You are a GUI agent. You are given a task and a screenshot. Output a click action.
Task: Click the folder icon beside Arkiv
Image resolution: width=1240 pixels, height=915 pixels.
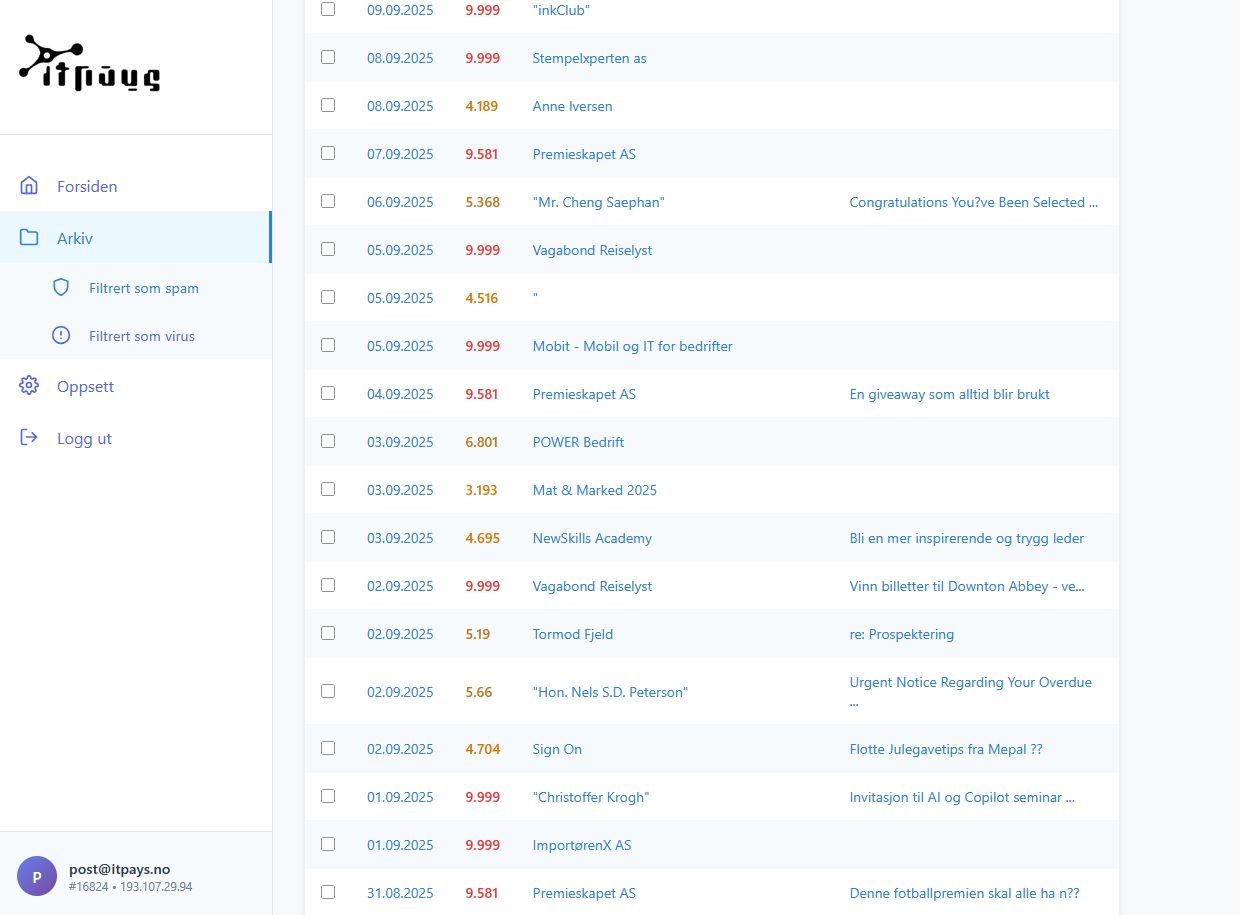(x=29, y=238)
